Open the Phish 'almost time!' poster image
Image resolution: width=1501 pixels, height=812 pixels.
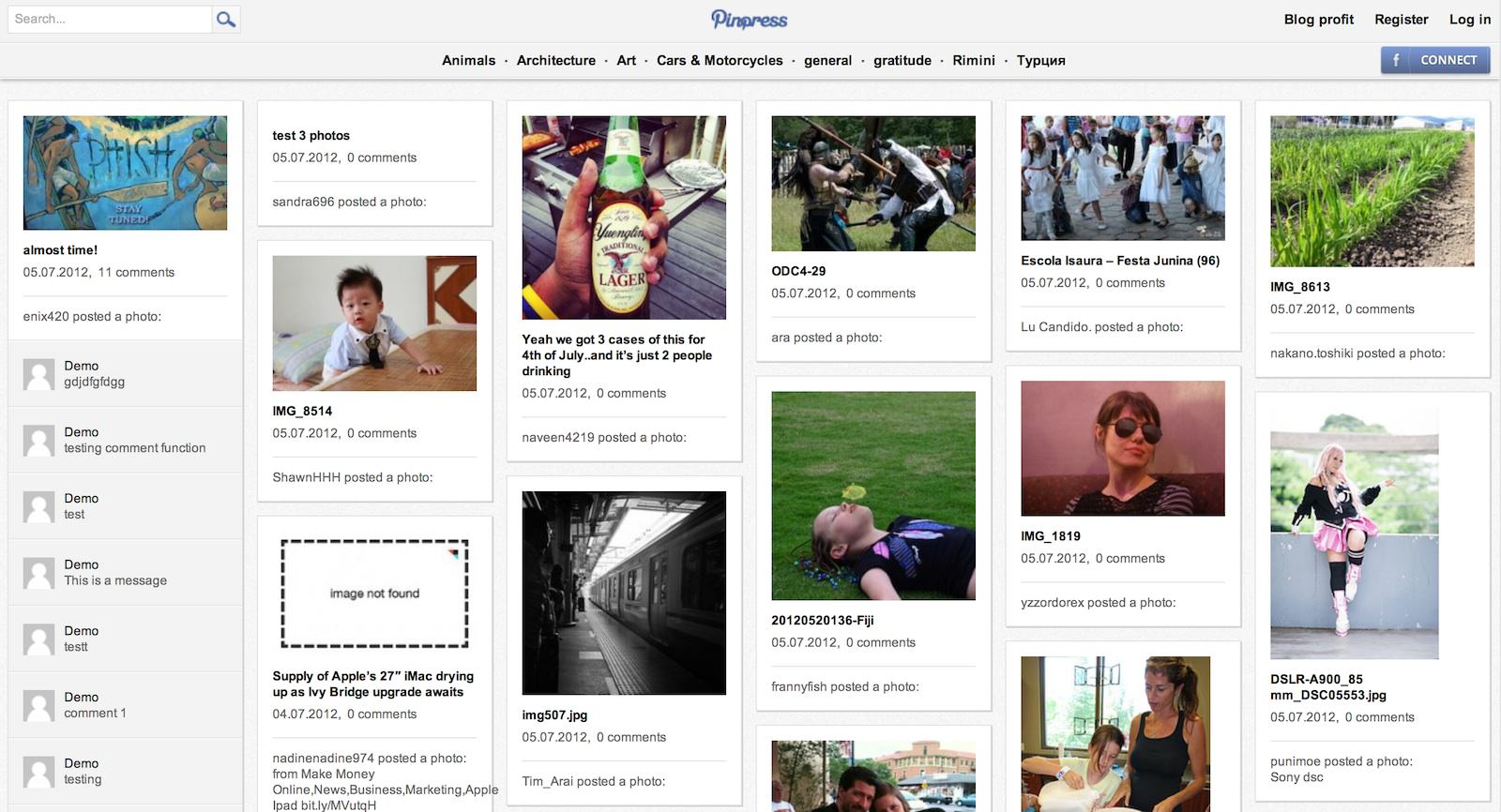tap(125, 173)
